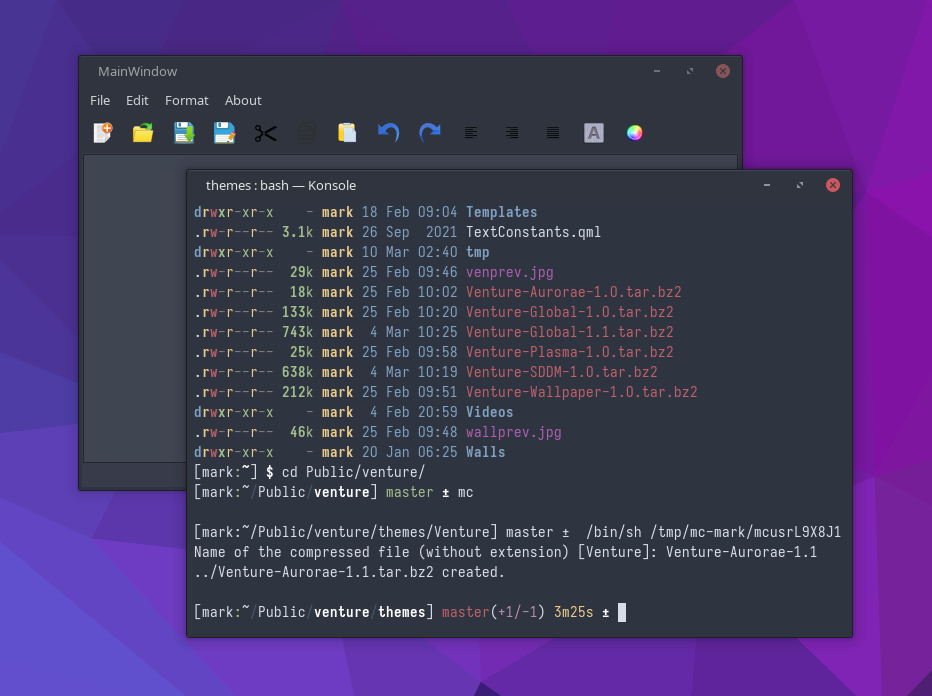Click the 'Videos' directory name in terminal
This screenshot has height=696, width=932.
pyautogui.click(x=489, y=412)
